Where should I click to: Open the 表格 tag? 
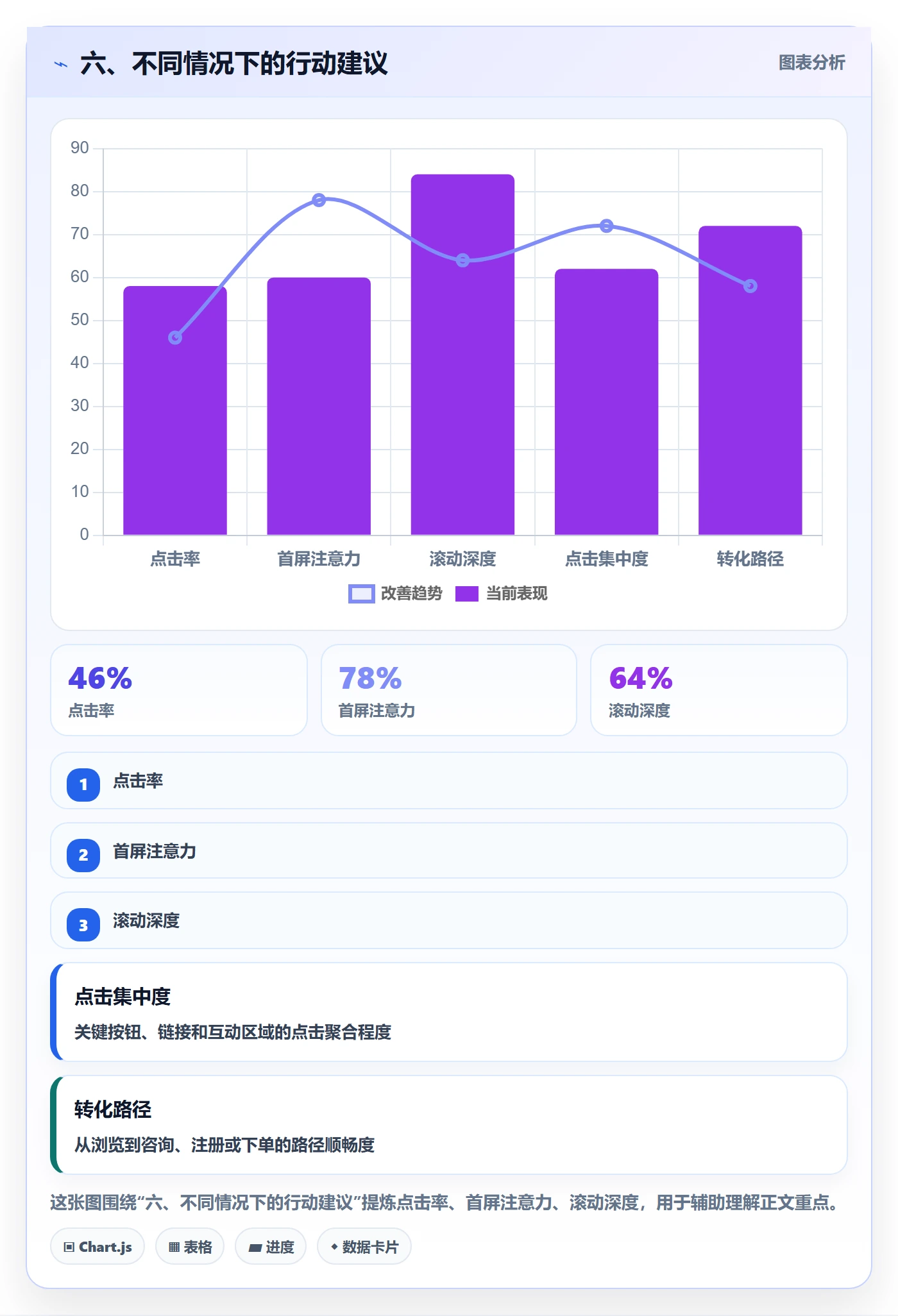(x=190, y=1247)
